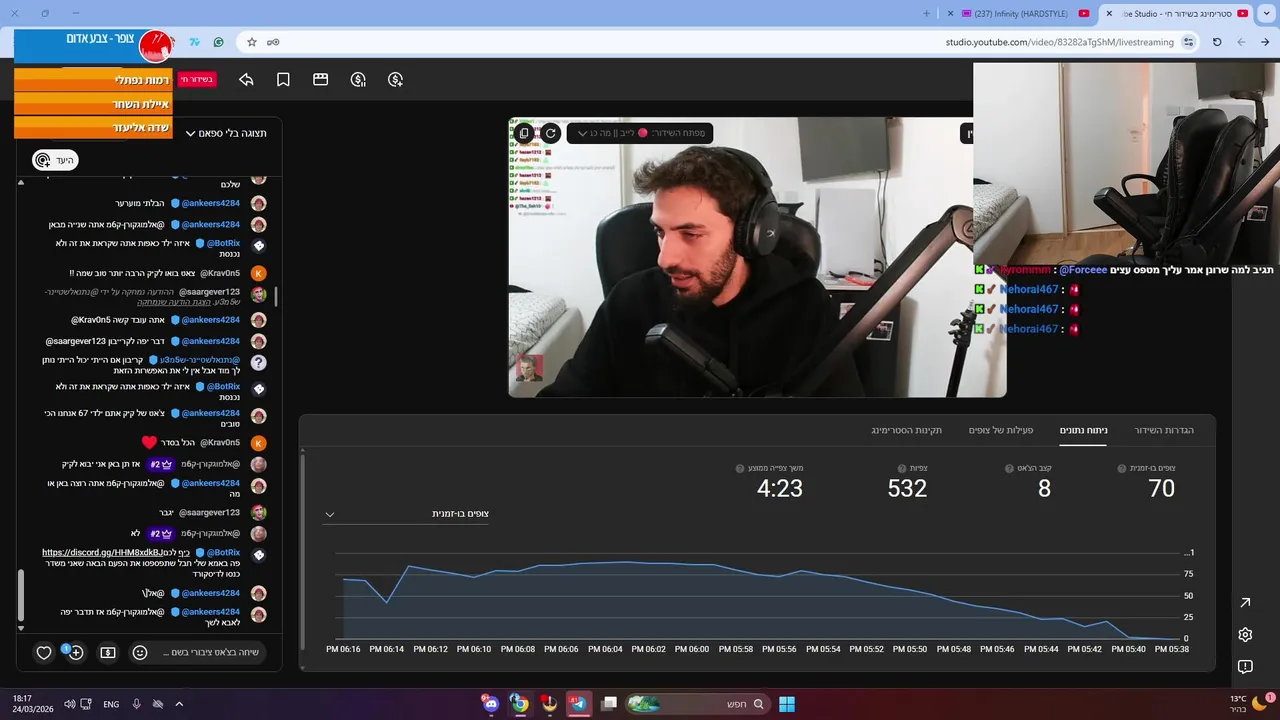Click the Windows Start button
Screen dimensions: 1280x720
[787, 704]
